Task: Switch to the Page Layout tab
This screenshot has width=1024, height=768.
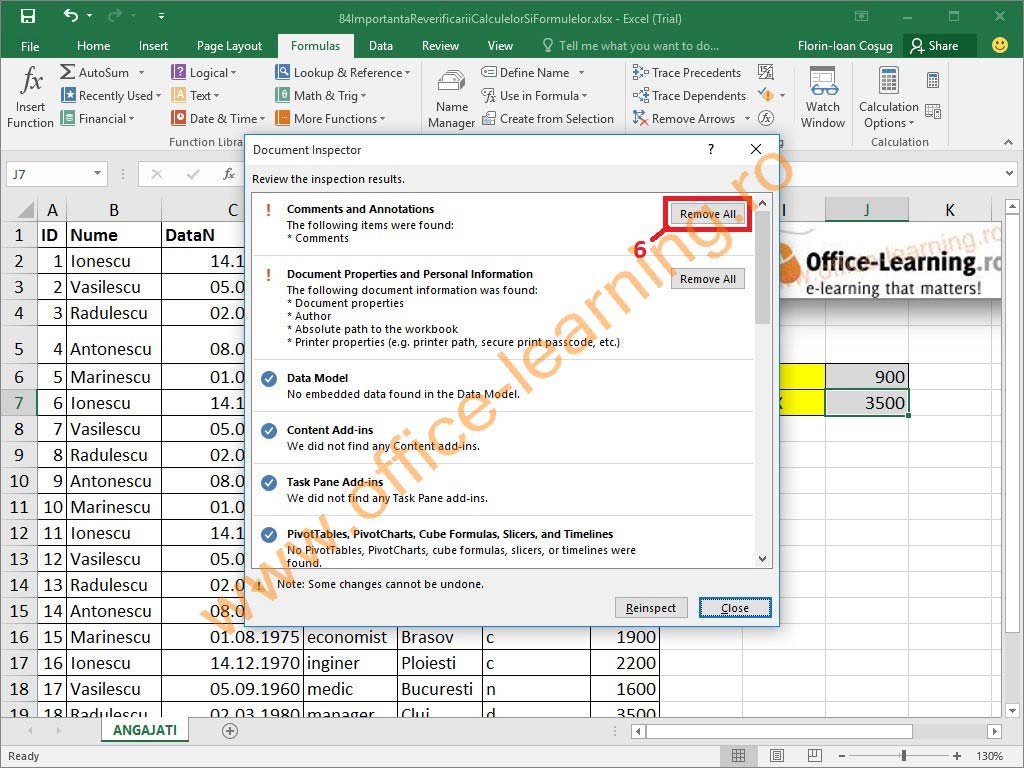Action: click(x=229, y=46)
